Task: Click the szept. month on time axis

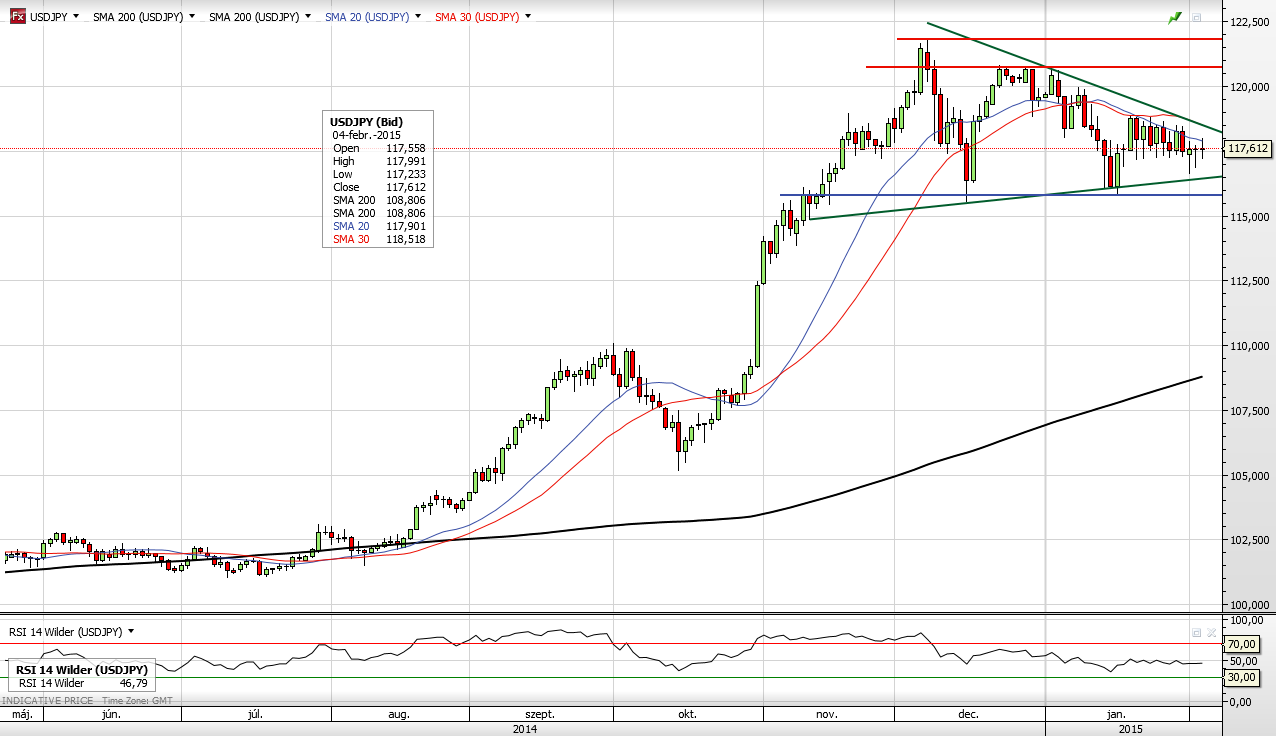Action: (540, 714)
